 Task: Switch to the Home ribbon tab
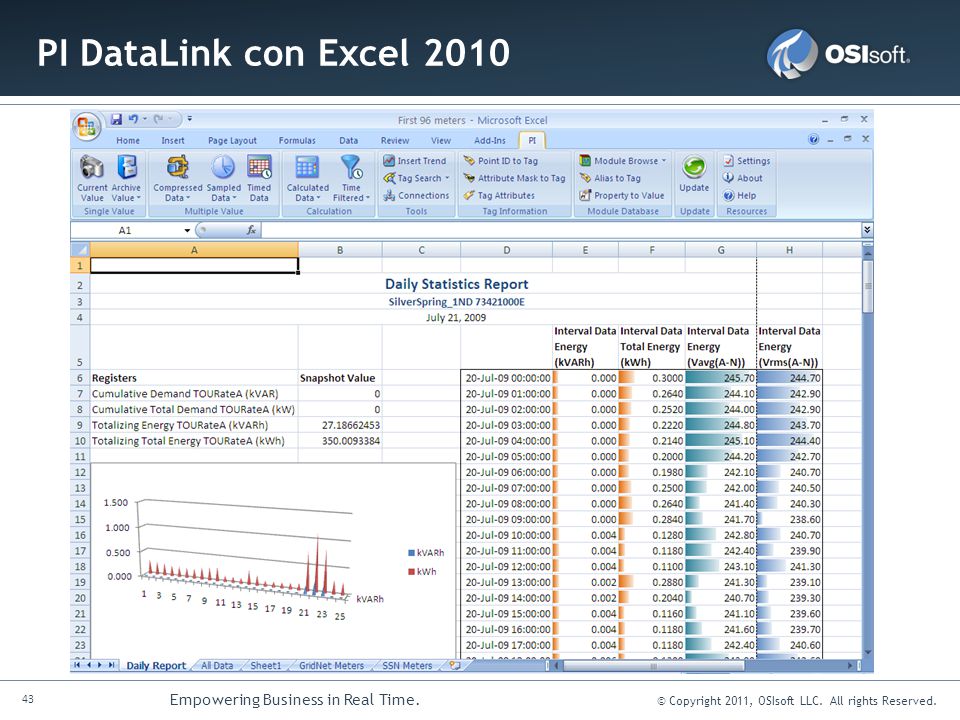128,140
